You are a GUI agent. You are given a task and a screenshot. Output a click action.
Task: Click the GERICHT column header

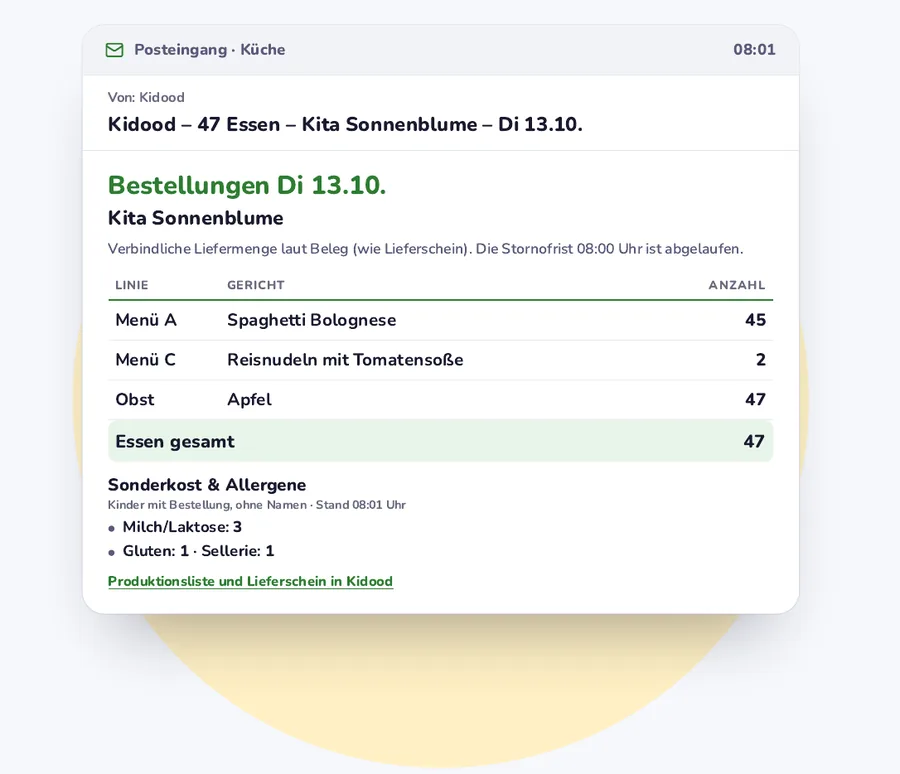tap(256, 285)
